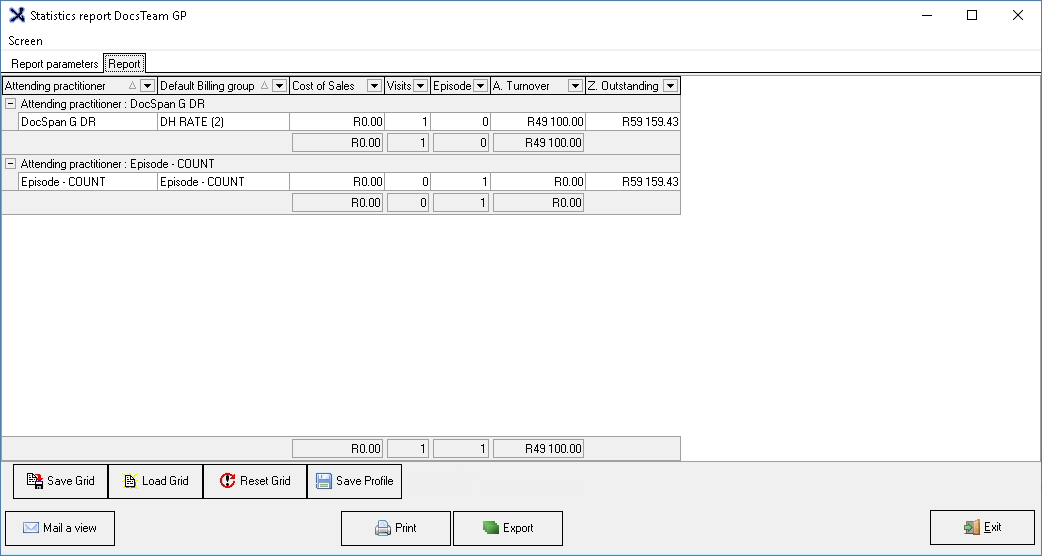Click the Mail a view envelope icon
Image resolution: width=1042 pixels, height=556 pixels.
point(31,528)
